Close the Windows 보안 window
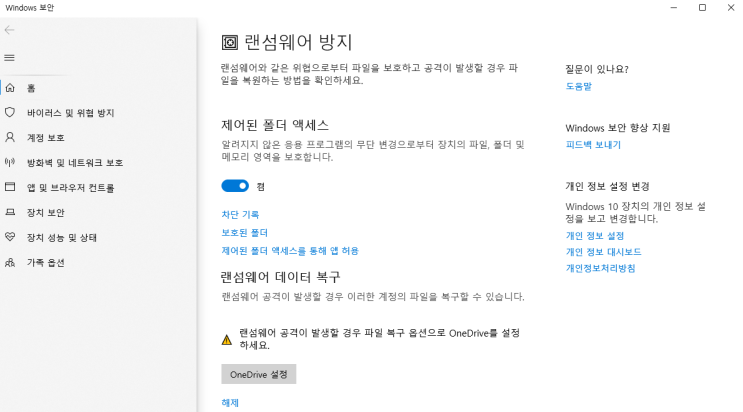 click(731, 8)
